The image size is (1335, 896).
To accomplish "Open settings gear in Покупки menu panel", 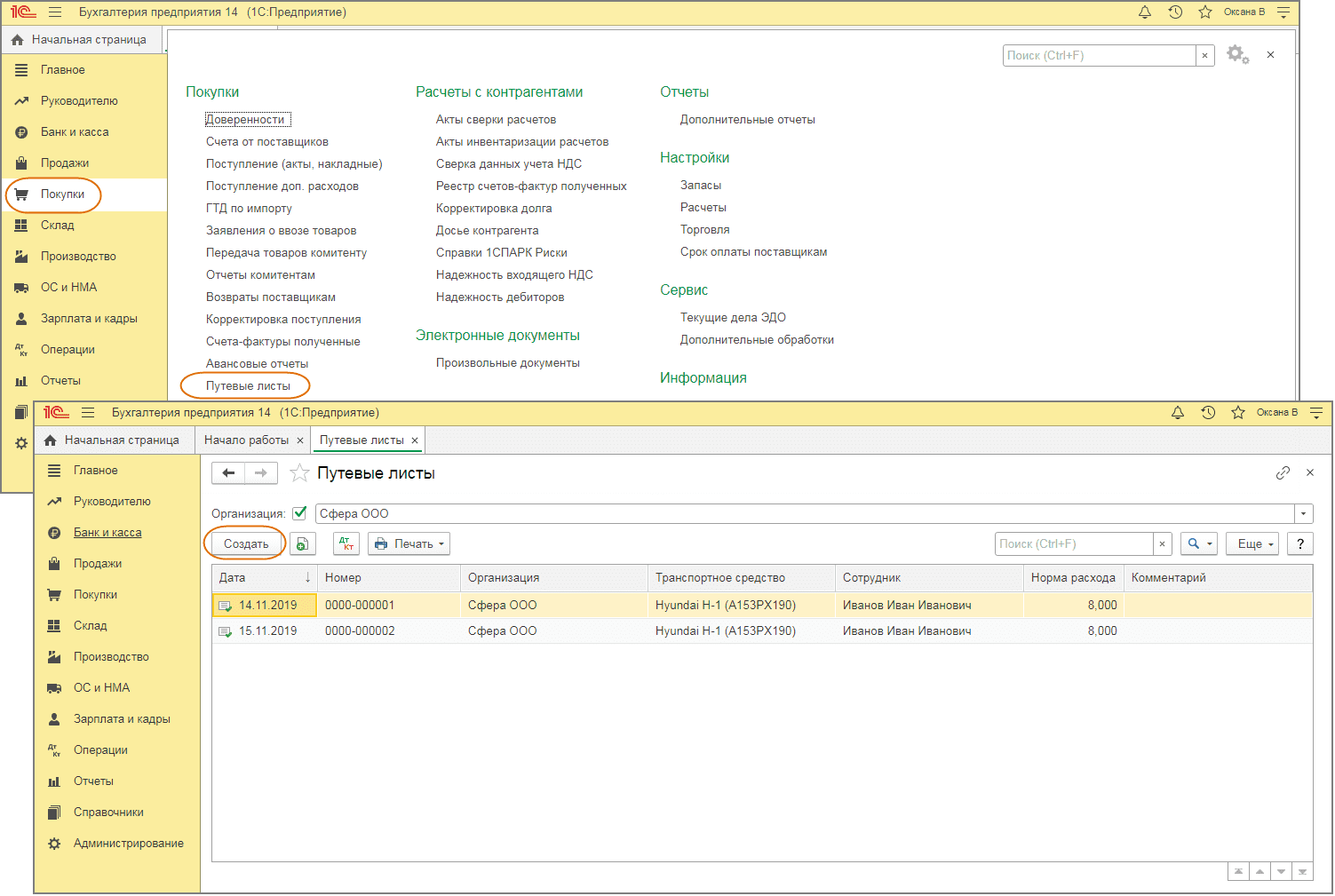I will point(1237,55).
